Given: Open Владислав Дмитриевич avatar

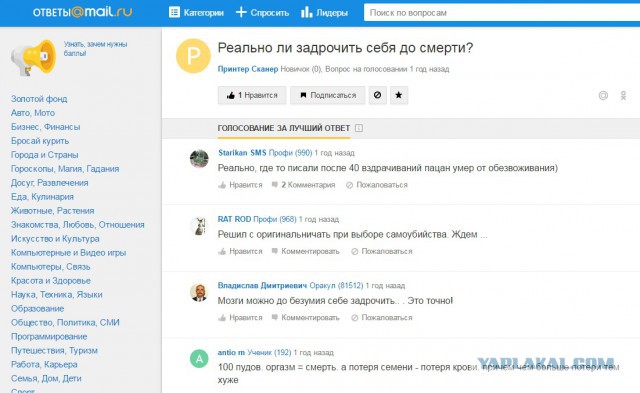Looking at the screenshot, I should 199,292.
